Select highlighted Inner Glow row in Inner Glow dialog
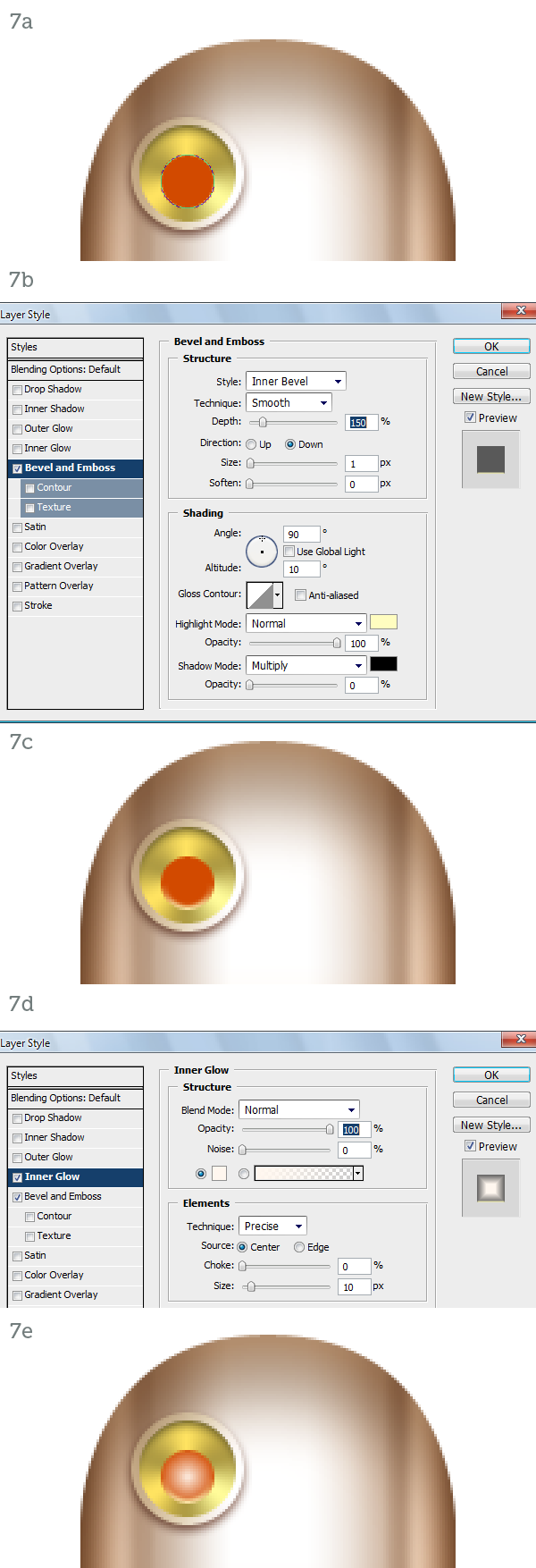 75,1177
